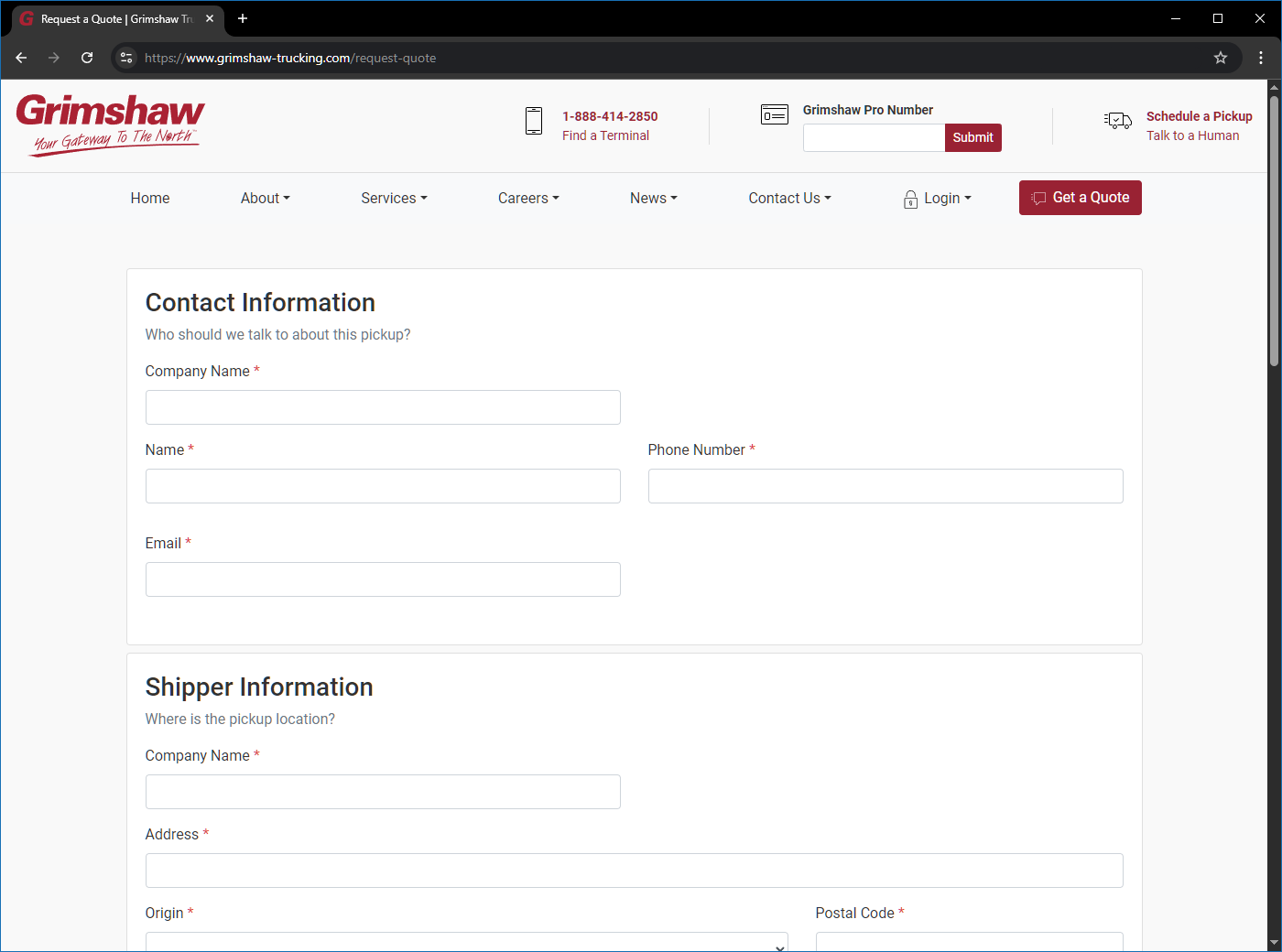Screen dimensions: 1282x952
Task: Click the Grimshaw Pro Number label
Action: (x=868, y=110)
